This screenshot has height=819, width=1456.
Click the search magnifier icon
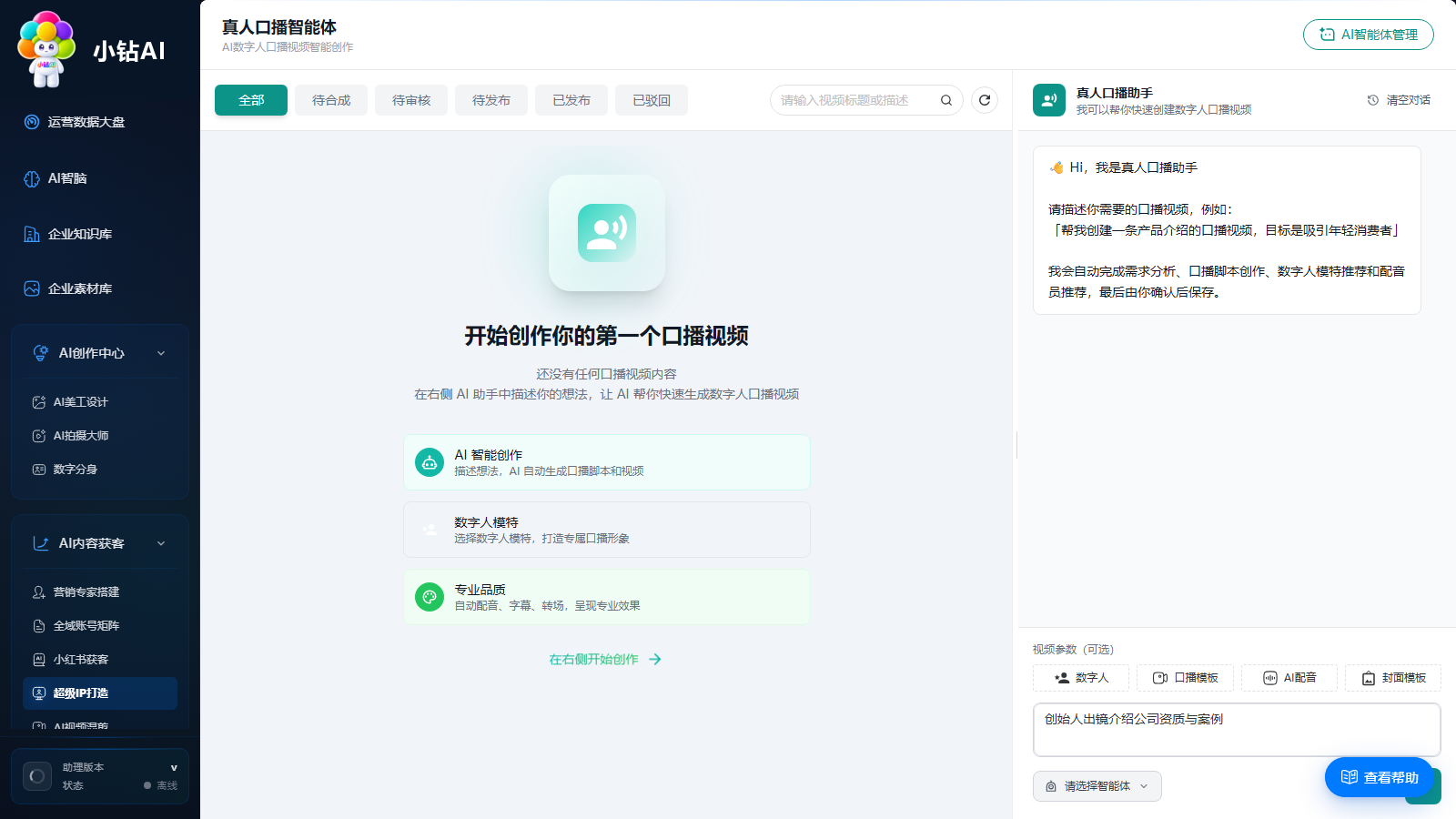pyautogui.click(x=946, y=100)
